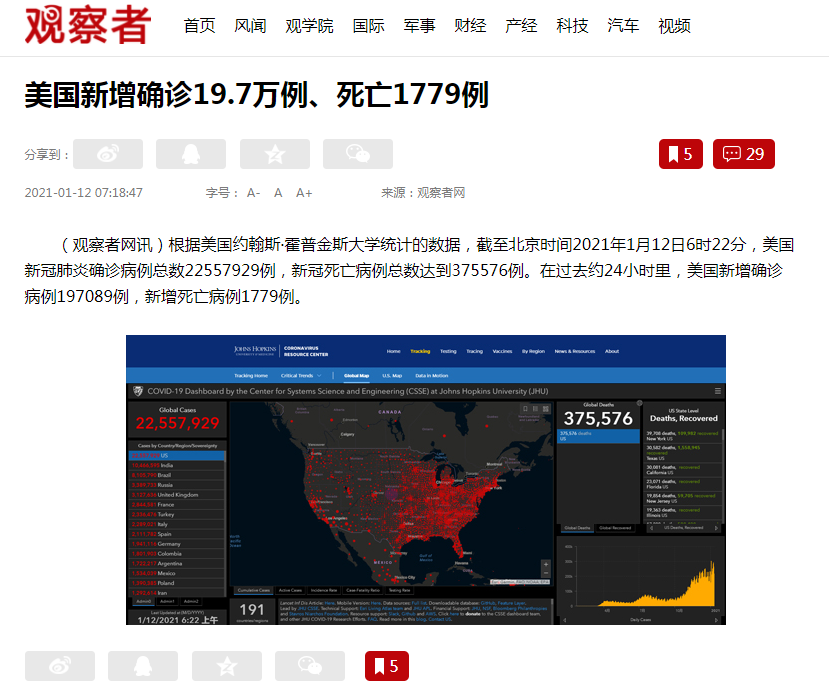
Task: Open the 风闻 section
Action: coord(250,25)
